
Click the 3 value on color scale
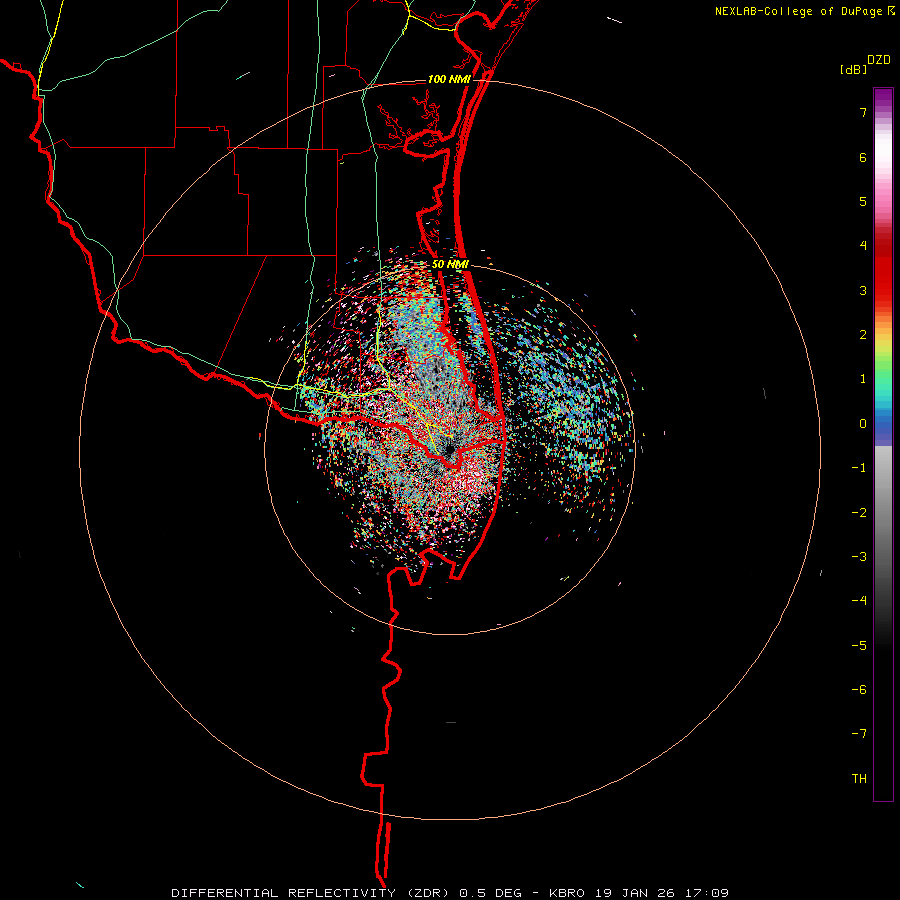tap(863, 290)
